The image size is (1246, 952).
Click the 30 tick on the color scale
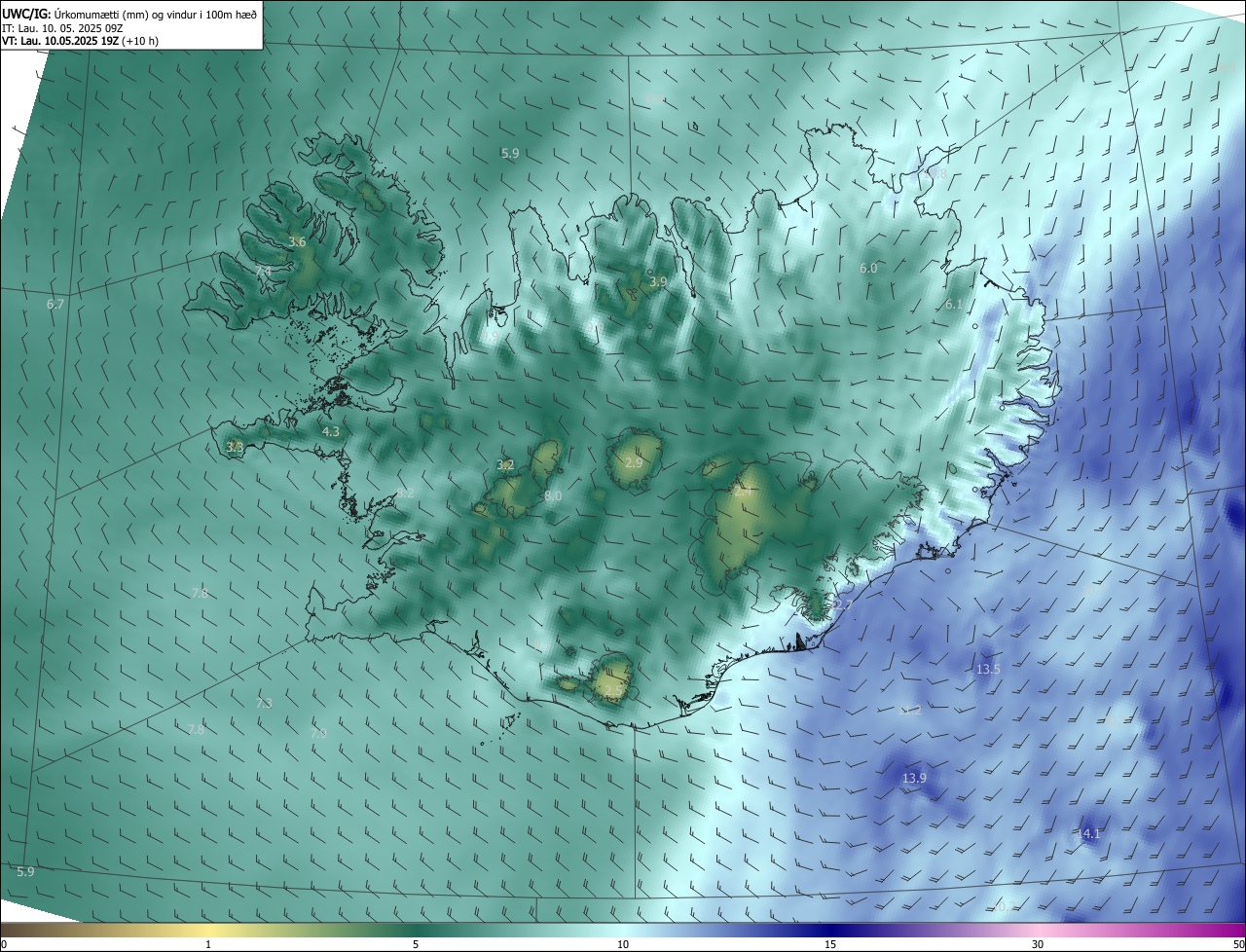coord(1038,945)
